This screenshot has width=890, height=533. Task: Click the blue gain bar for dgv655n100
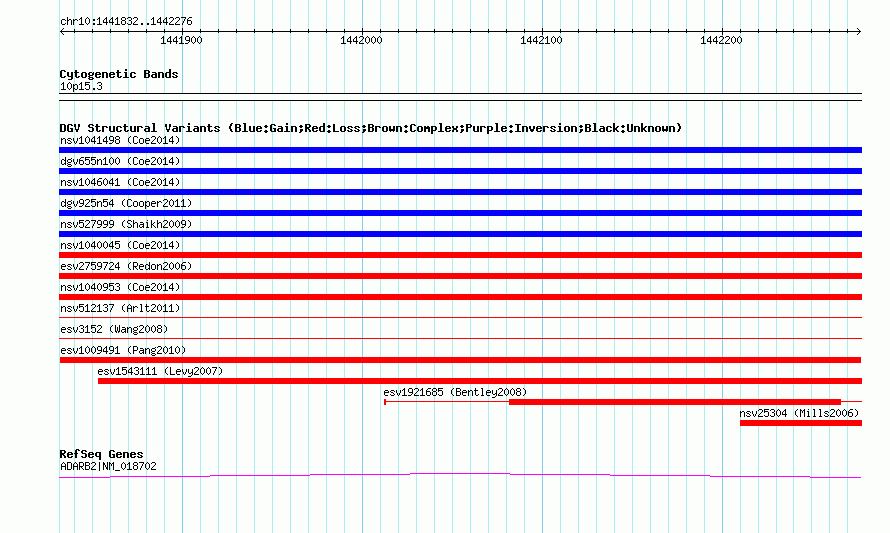click(460, 171)
